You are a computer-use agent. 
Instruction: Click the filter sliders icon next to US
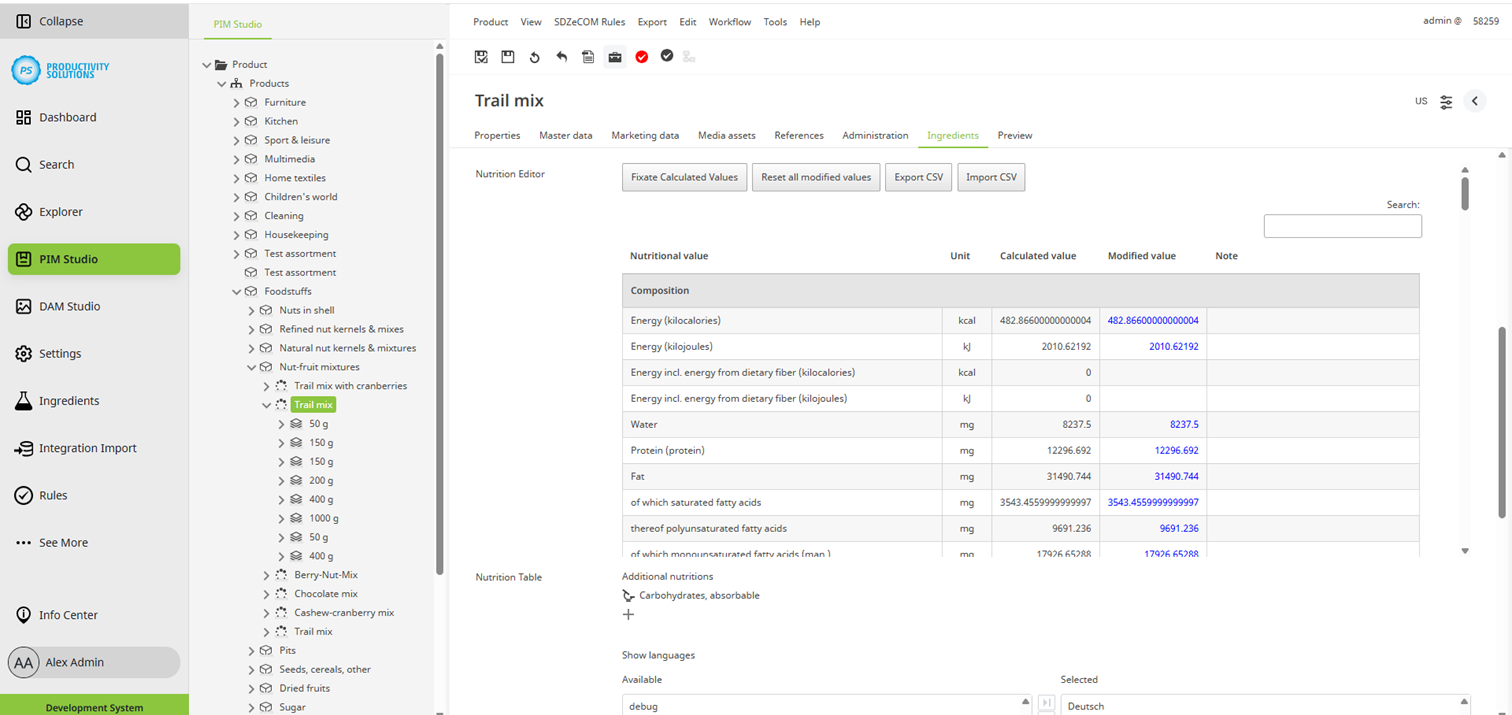[x=1446, y=101]
